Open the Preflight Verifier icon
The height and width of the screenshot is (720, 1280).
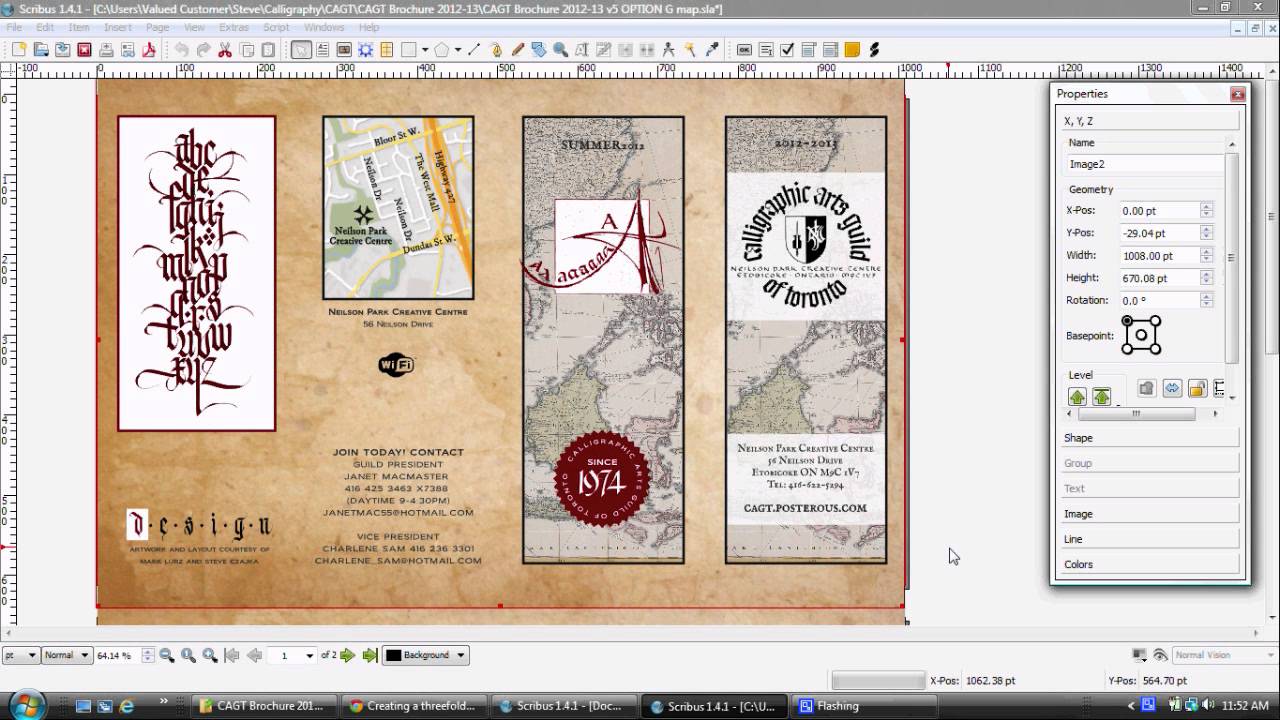pyautogui.click(x=127, y=50)
